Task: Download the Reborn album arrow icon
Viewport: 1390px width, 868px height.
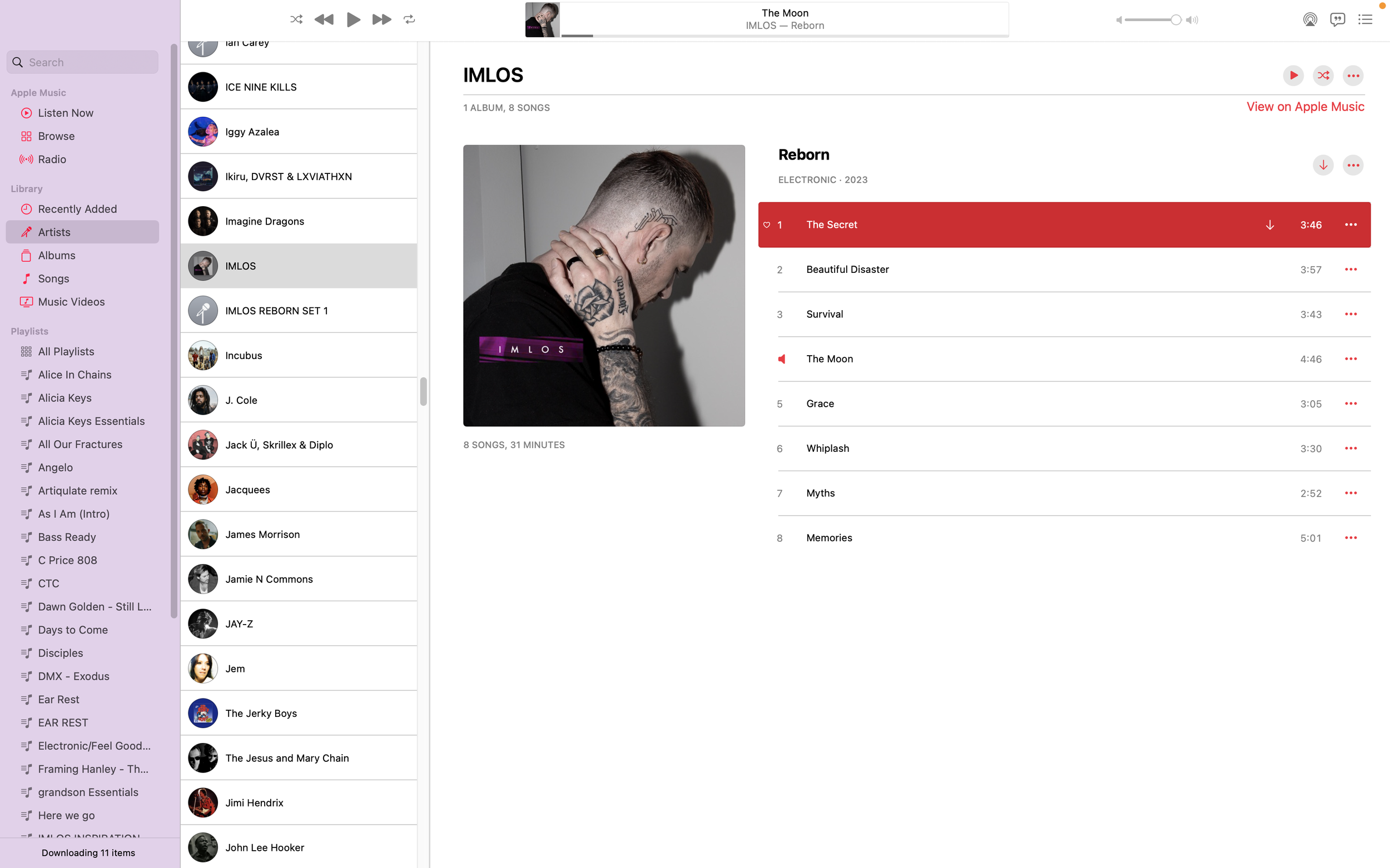Action: [x=1323, y=166]
